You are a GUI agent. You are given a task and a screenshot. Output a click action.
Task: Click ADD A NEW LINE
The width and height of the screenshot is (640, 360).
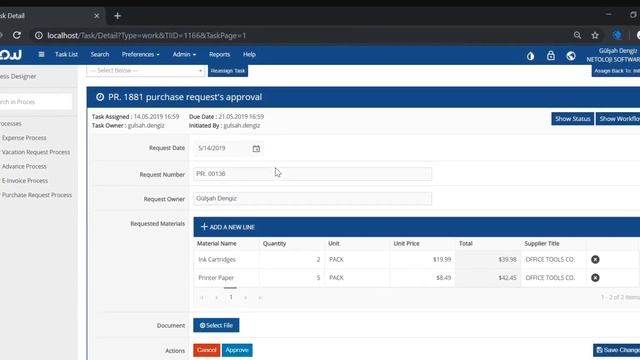coord(228,227)
